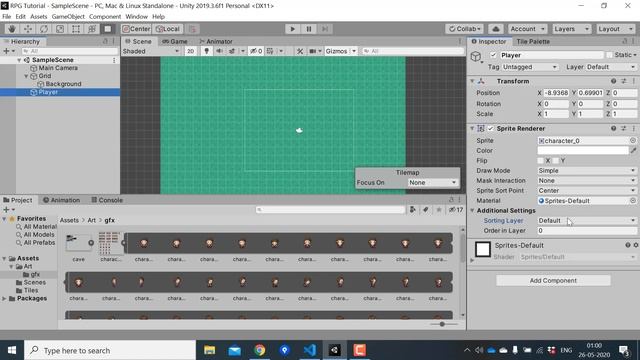Screen dimensions: 640x360
Task: Open the Account dropdown
Action: click(527, 29)
